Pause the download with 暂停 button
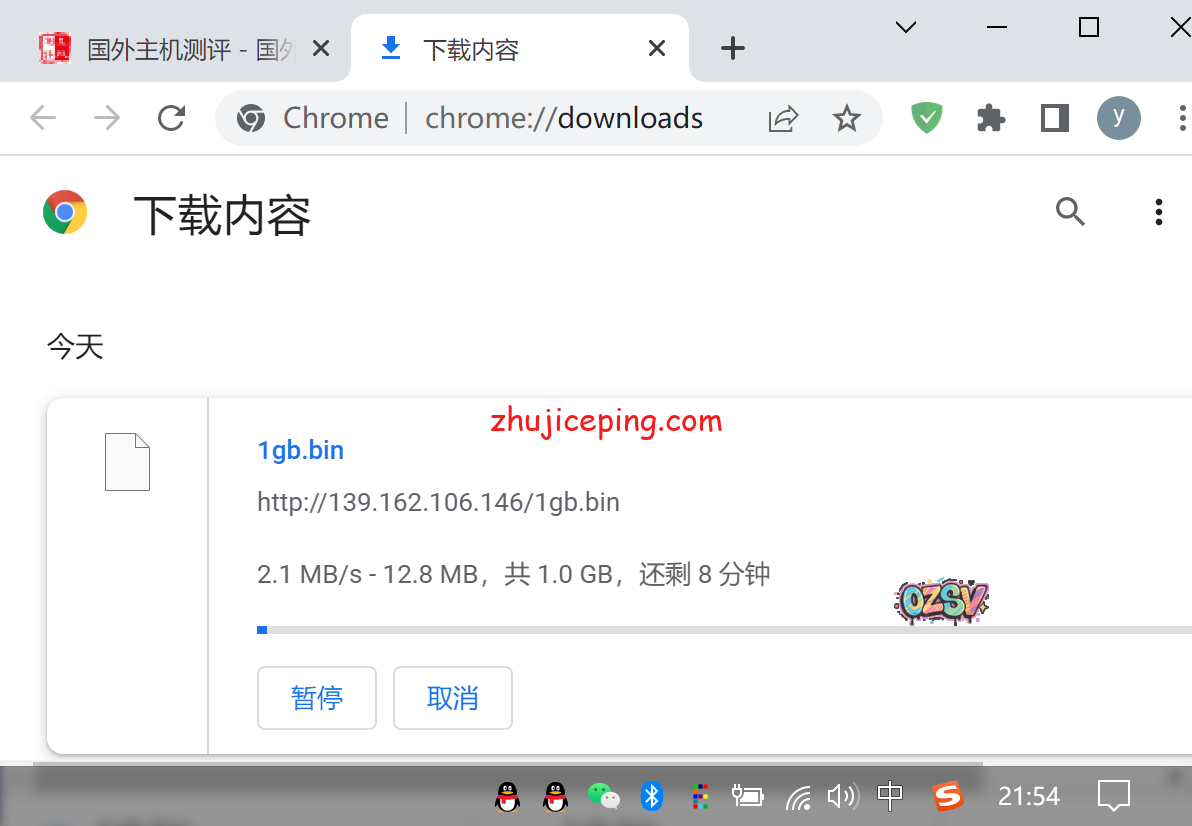This screenshot has width=1192, height=826. tap(317, 698)
